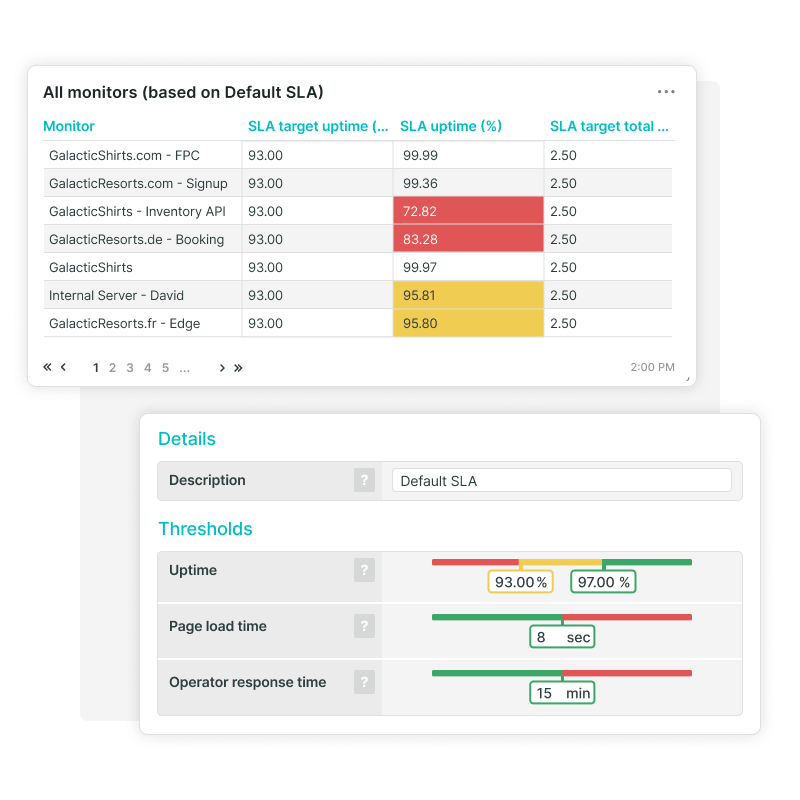
Task: Go to next page with single-right arrow
Action: click(x=222, y=368)
